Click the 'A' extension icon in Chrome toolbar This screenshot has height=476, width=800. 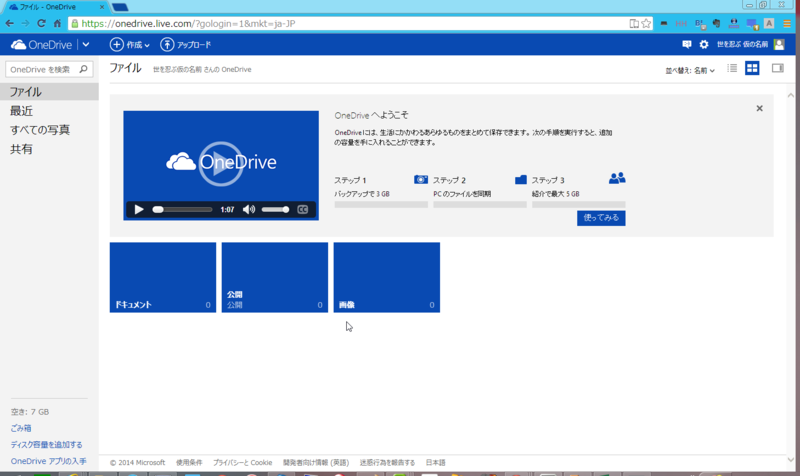(x=769, y=23)
